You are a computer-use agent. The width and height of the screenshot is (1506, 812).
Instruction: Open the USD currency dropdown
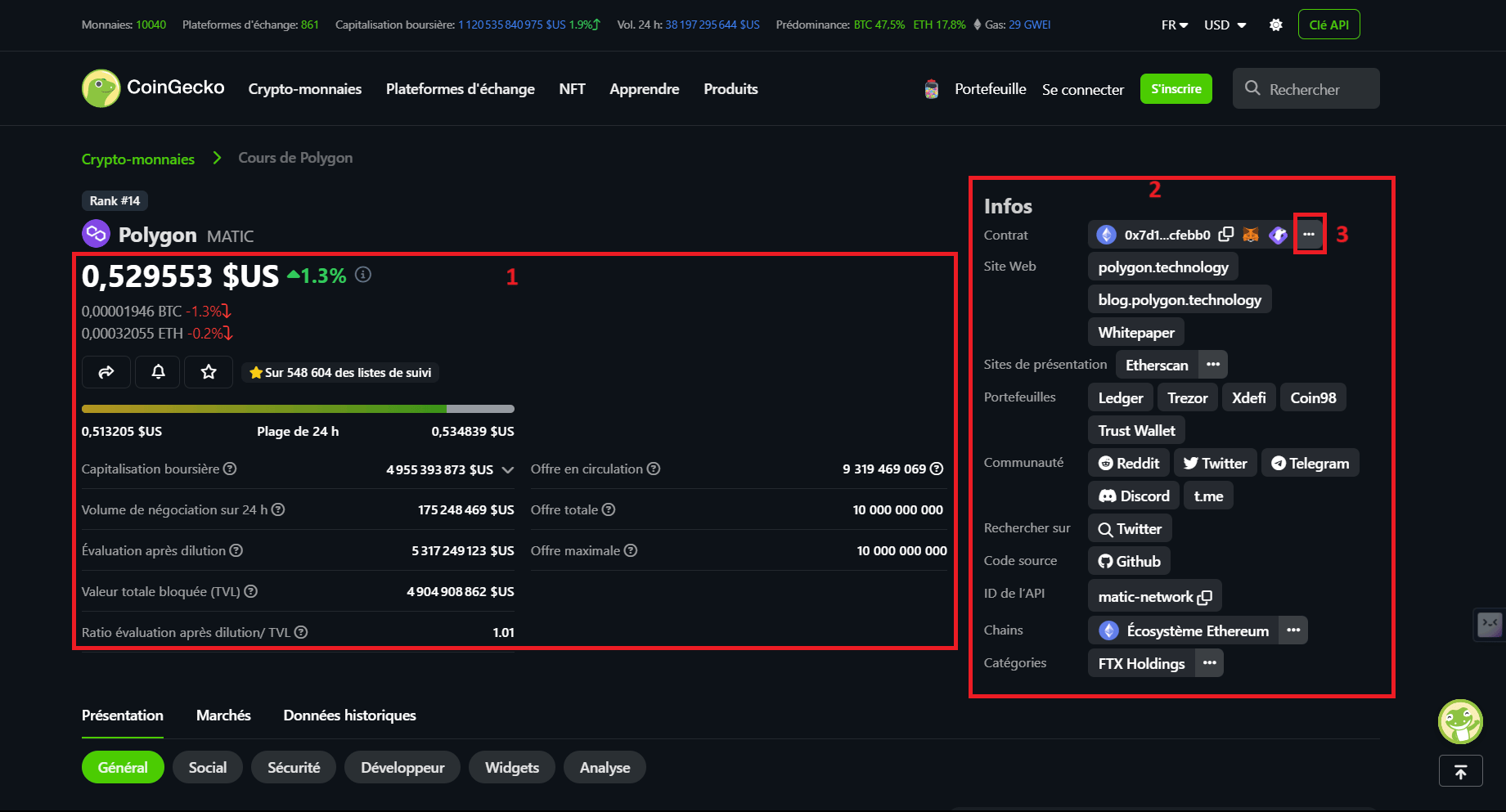coord(1225,25)
